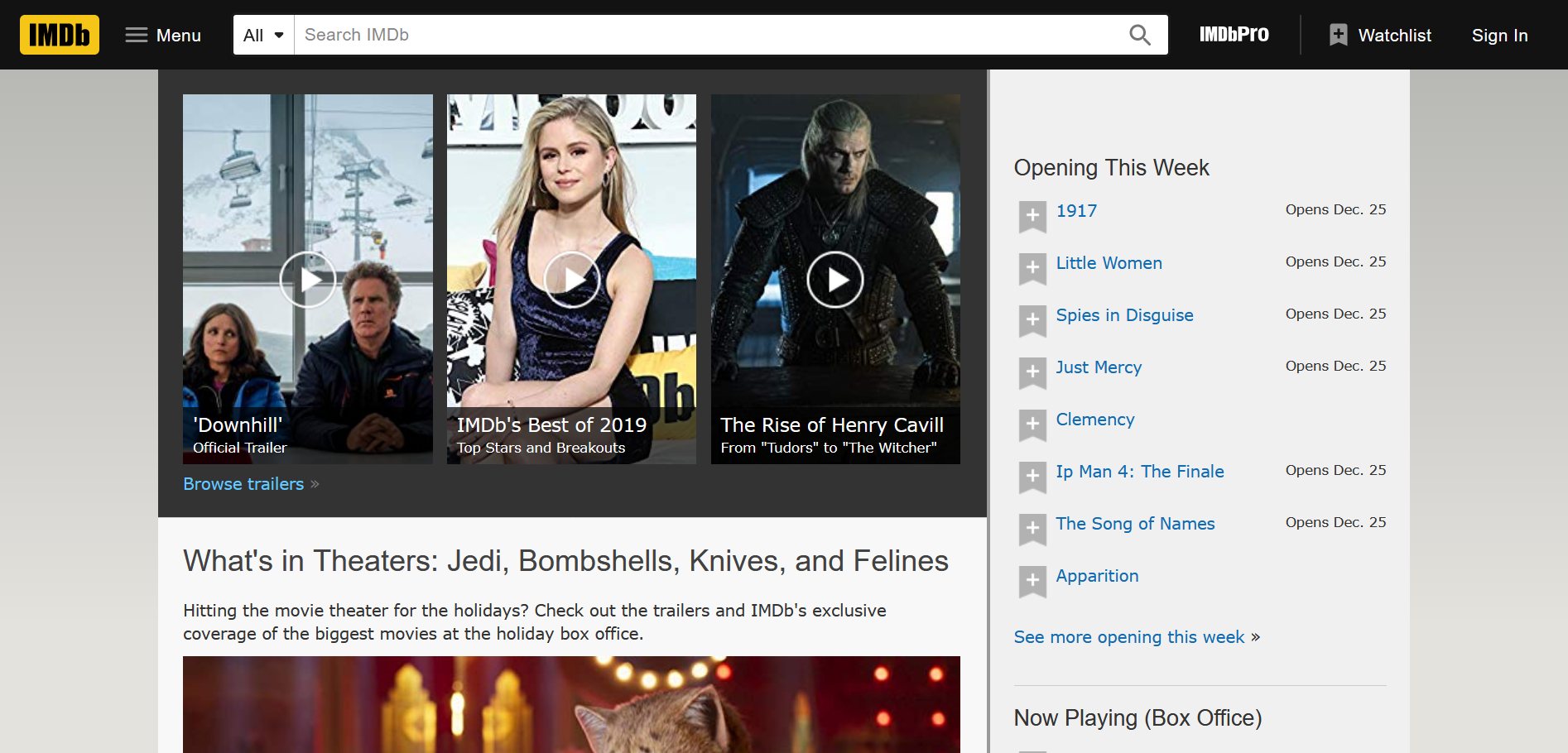Add Just Mercy to your watchlist
Screen dimensions: 1568x753
point(1032,373)
